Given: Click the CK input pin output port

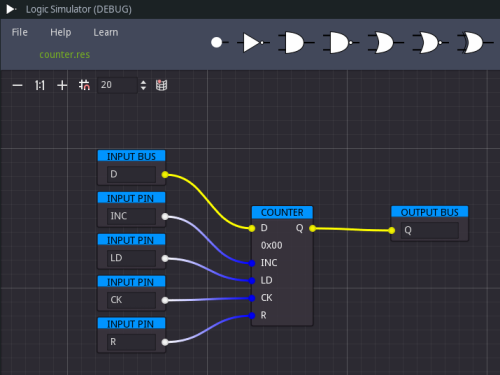Looking at the screenshot, I should tap(165, 300).
